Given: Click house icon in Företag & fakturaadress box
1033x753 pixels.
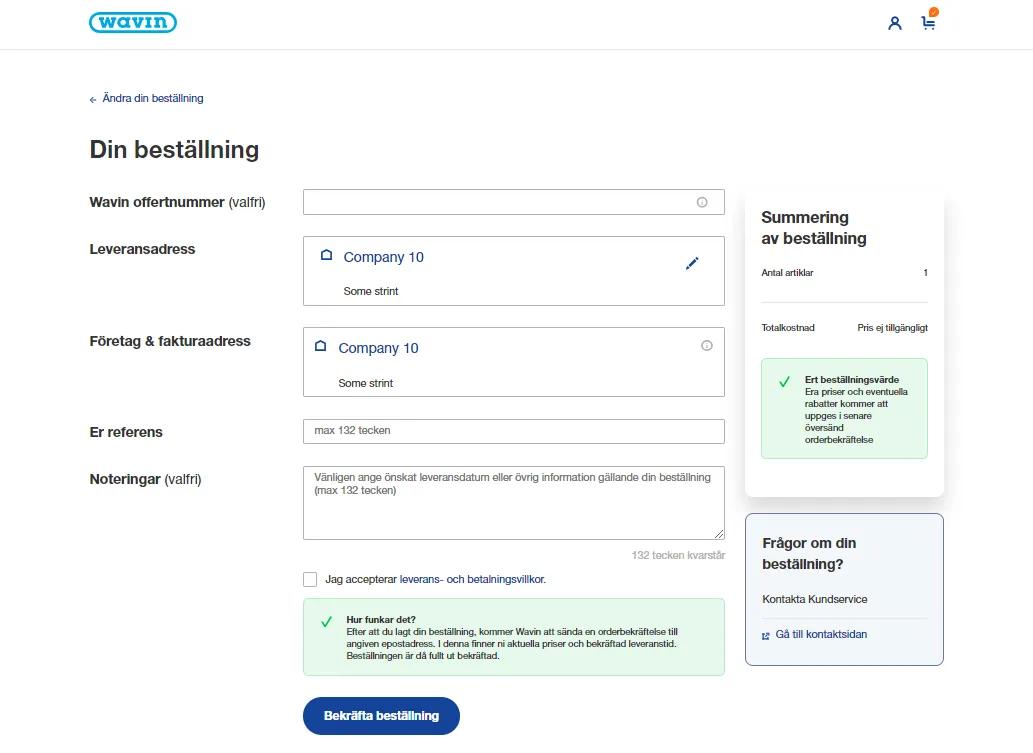Looking at the screenshot, I should (x=321, y=346).
